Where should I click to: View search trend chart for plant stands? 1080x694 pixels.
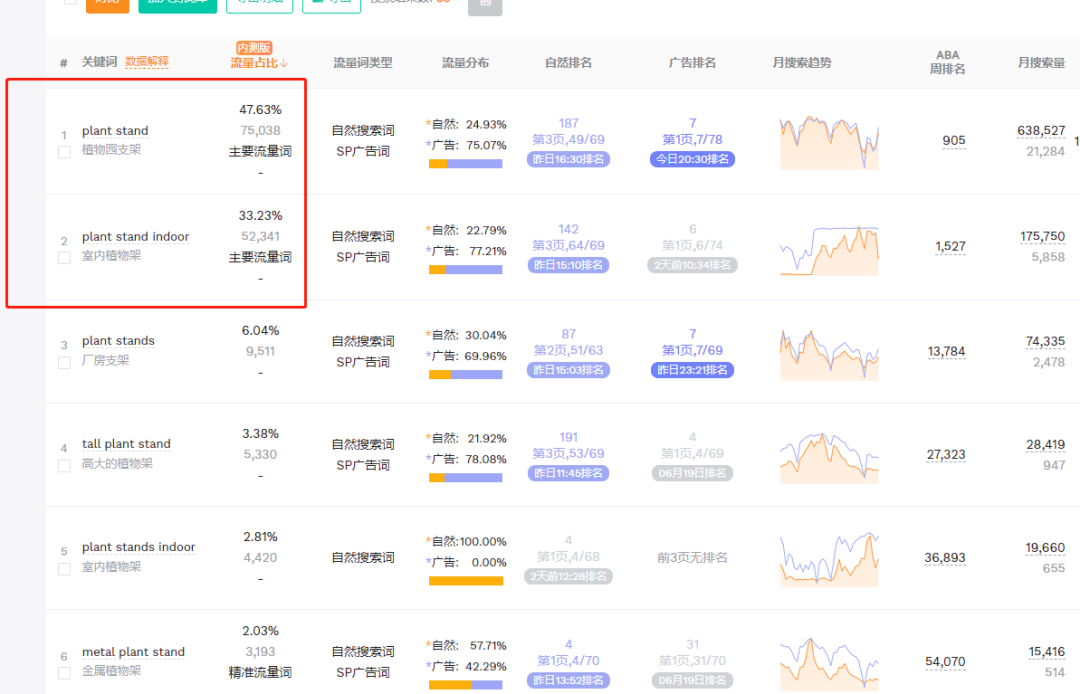[x=829, y=355]
